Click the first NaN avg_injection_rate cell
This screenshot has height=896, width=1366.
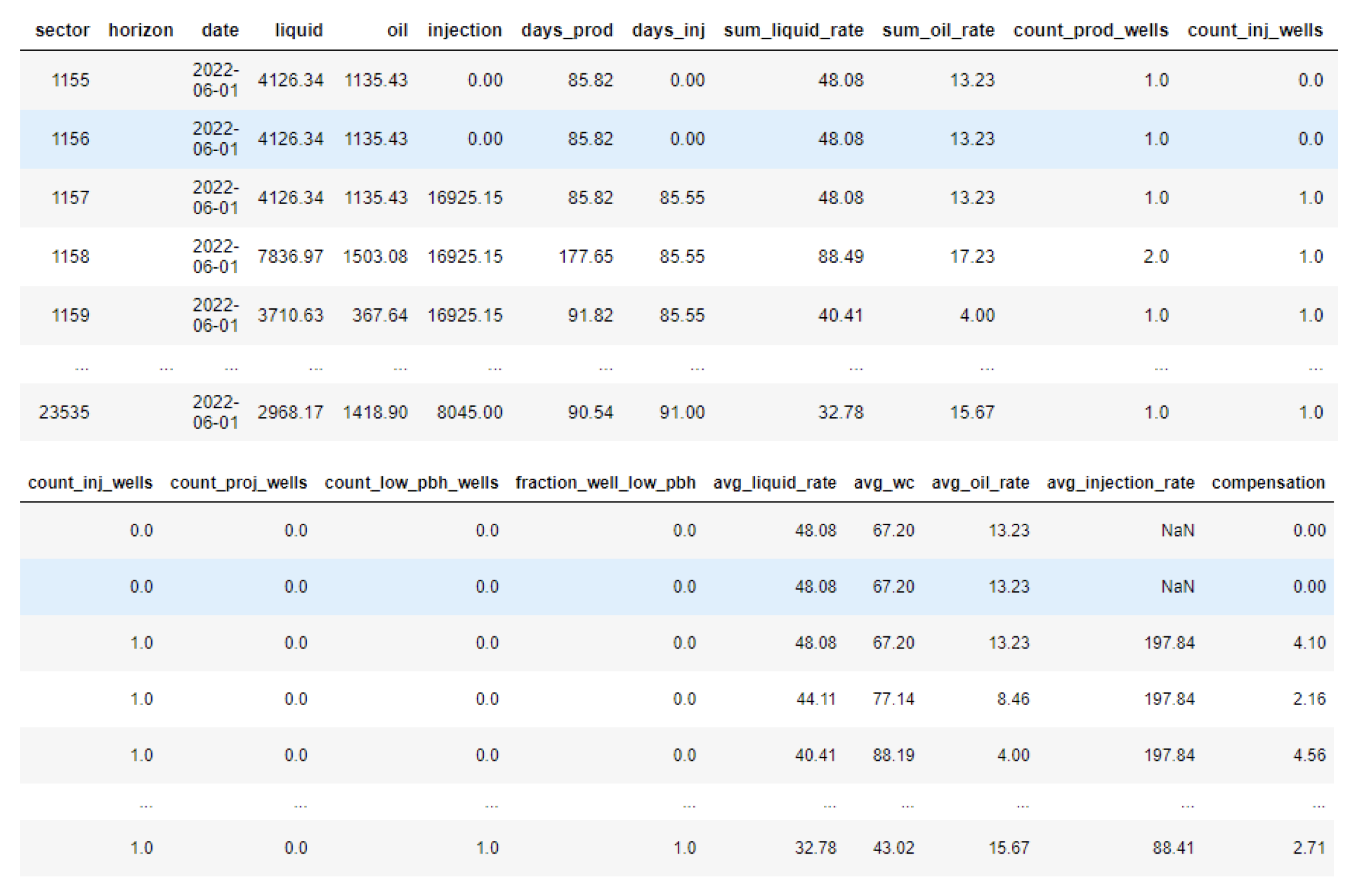1177,531
